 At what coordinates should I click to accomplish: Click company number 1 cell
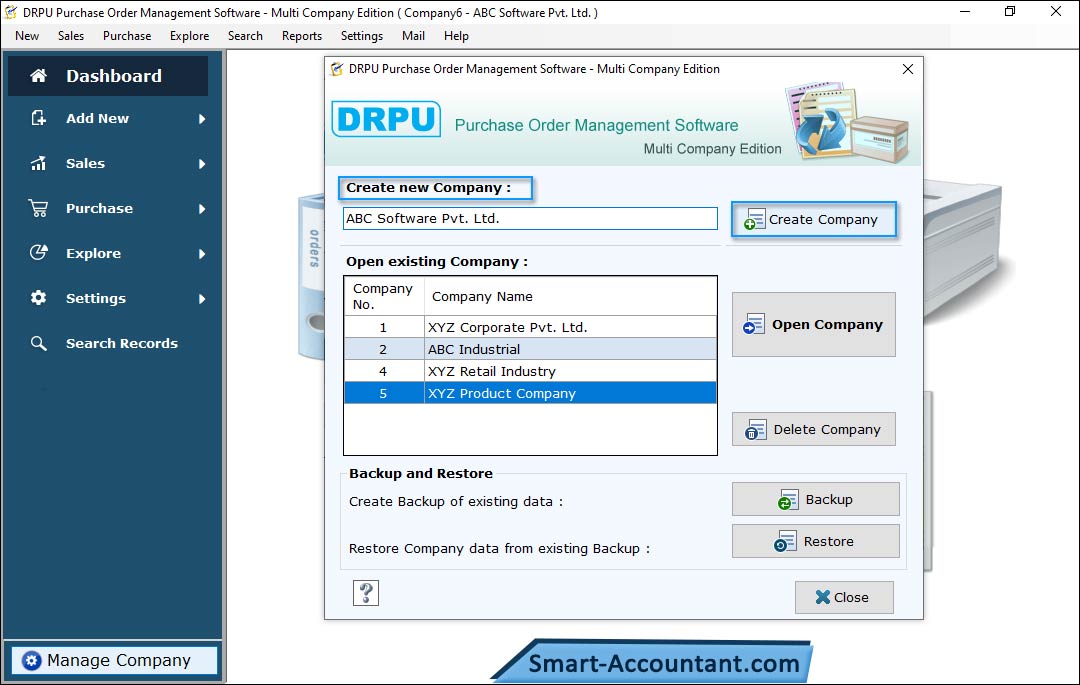[x=384, y=327]
